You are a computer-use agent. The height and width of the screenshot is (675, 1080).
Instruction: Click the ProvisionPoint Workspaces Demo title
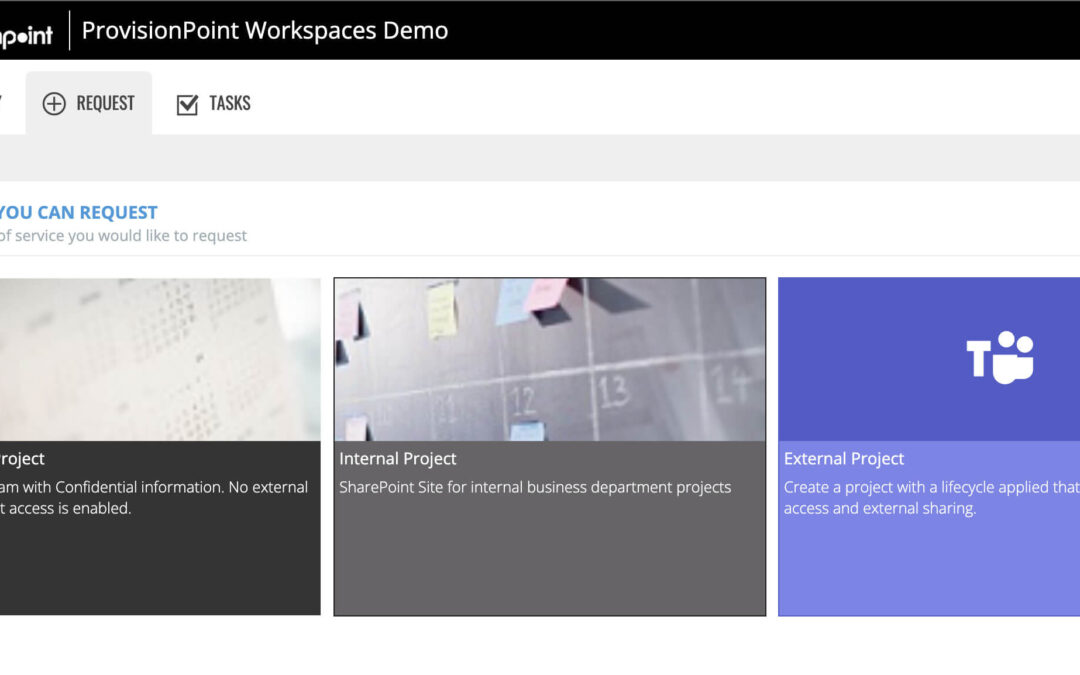click(264, 30)
